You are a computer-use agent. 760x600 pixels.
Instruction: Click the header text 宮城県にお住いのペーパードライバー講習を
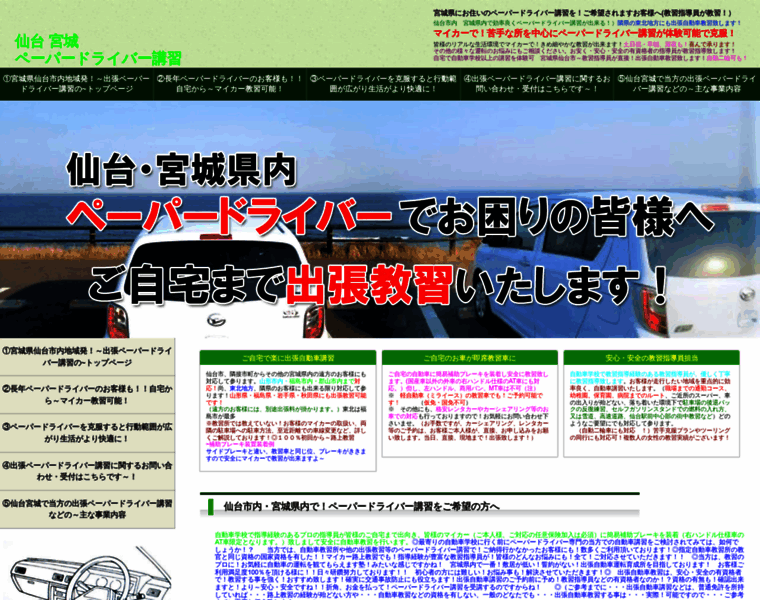[x=582, y=13]
